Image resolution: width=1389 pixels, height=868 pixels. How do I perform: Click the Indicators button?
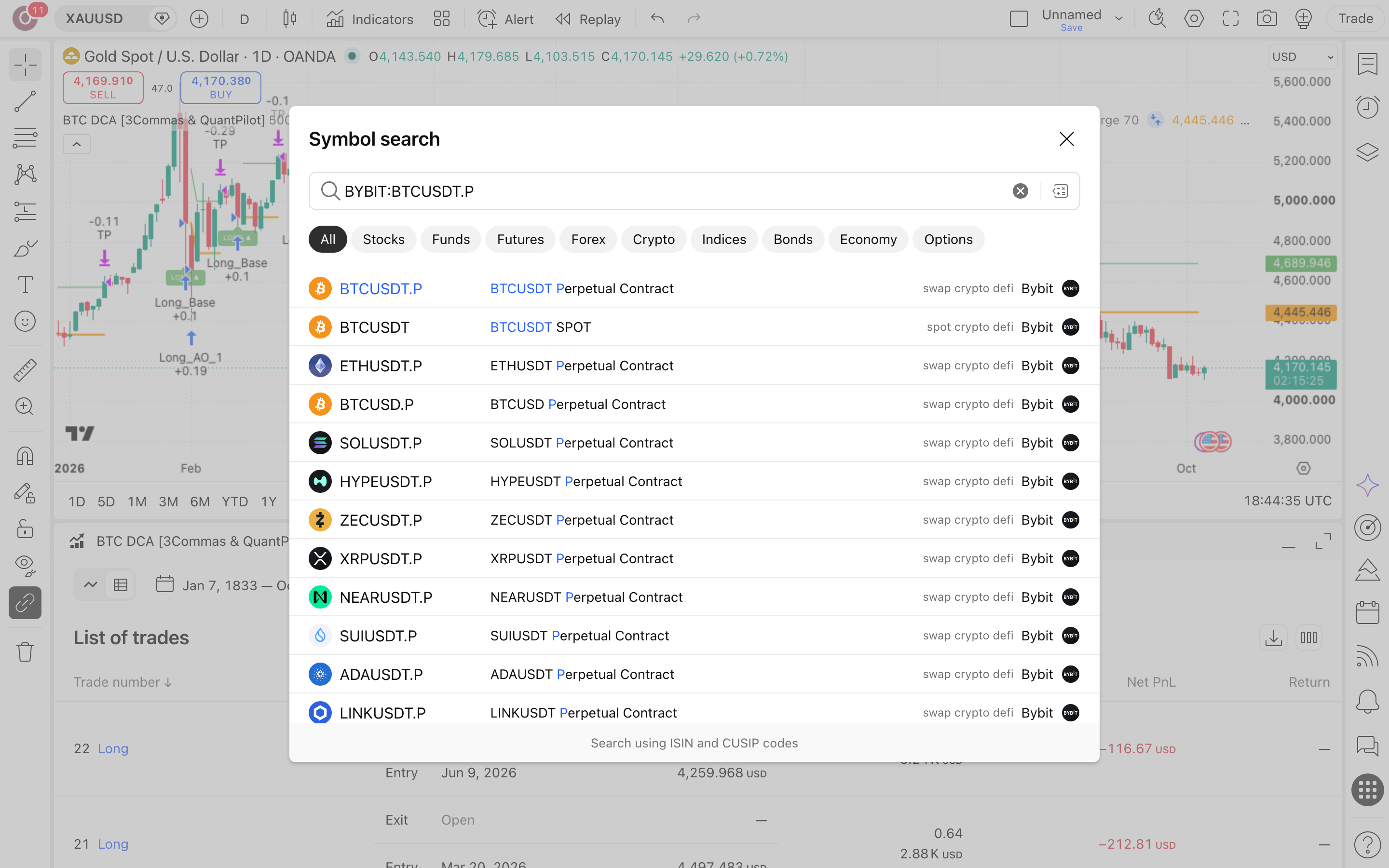point(369,19)
